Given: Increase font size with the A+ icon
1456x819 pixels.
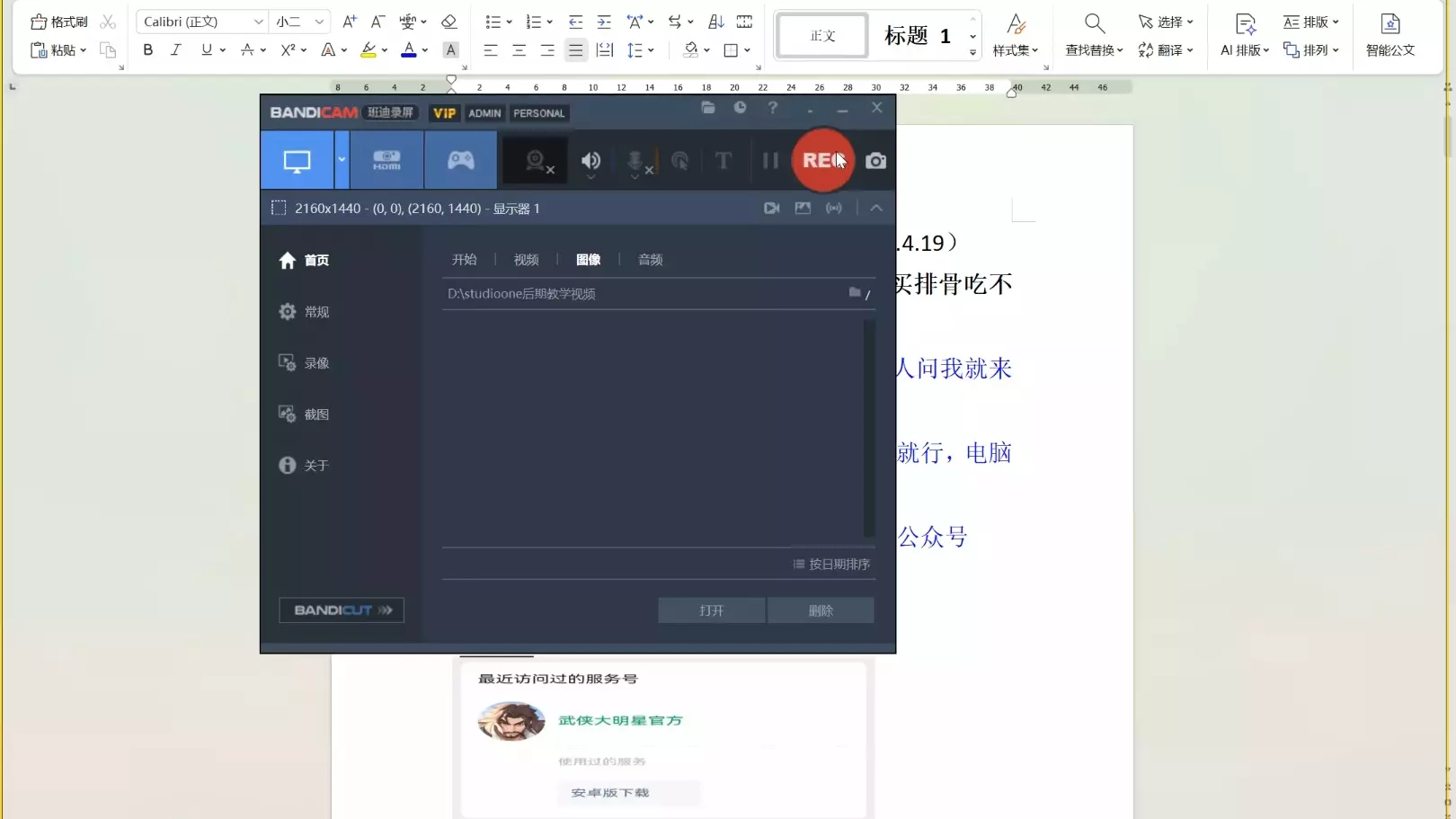Looking at the screenshot, I should [x=350, y=22].
